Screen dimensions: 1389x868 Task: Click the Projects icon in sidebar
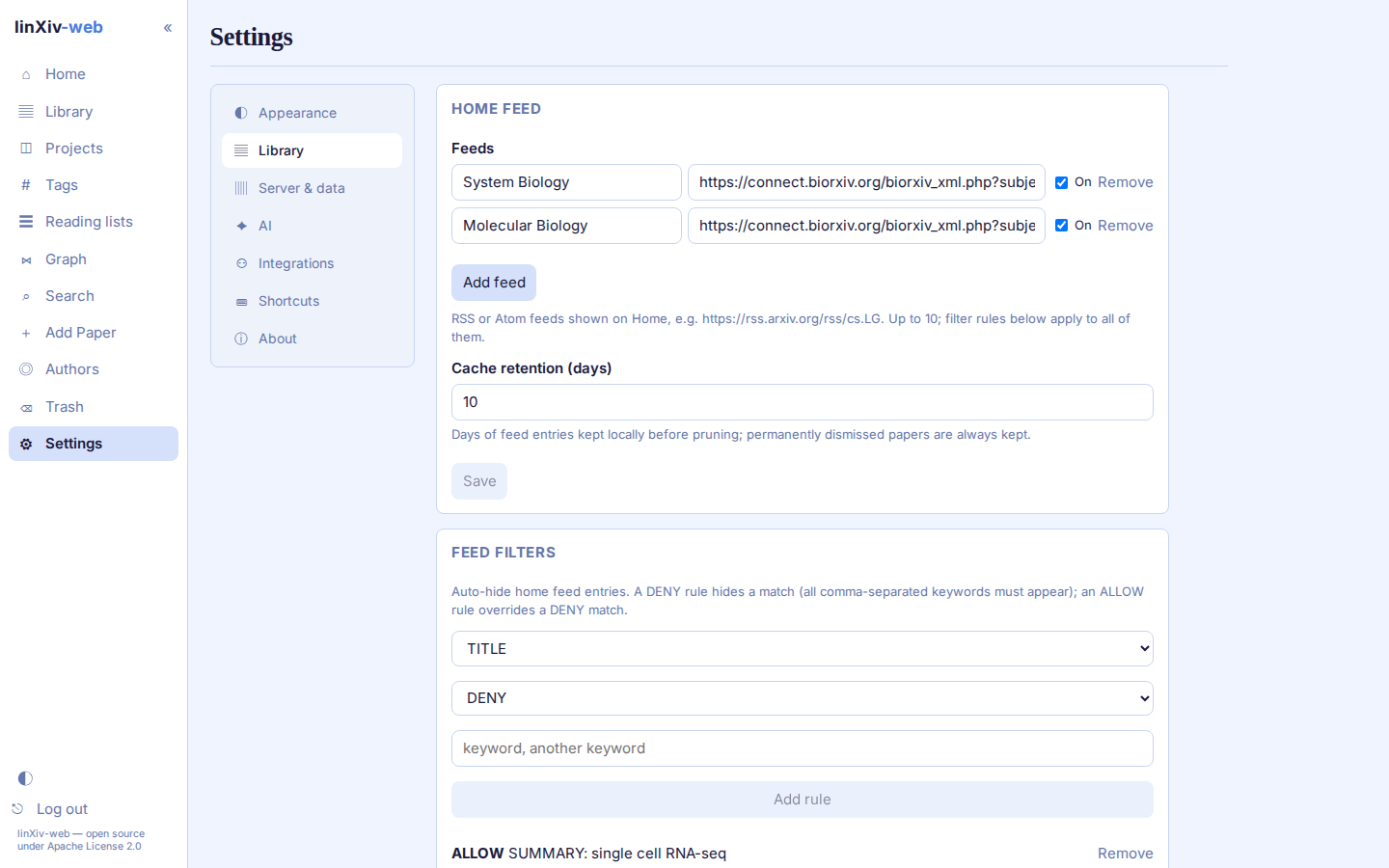click(26, 149)
